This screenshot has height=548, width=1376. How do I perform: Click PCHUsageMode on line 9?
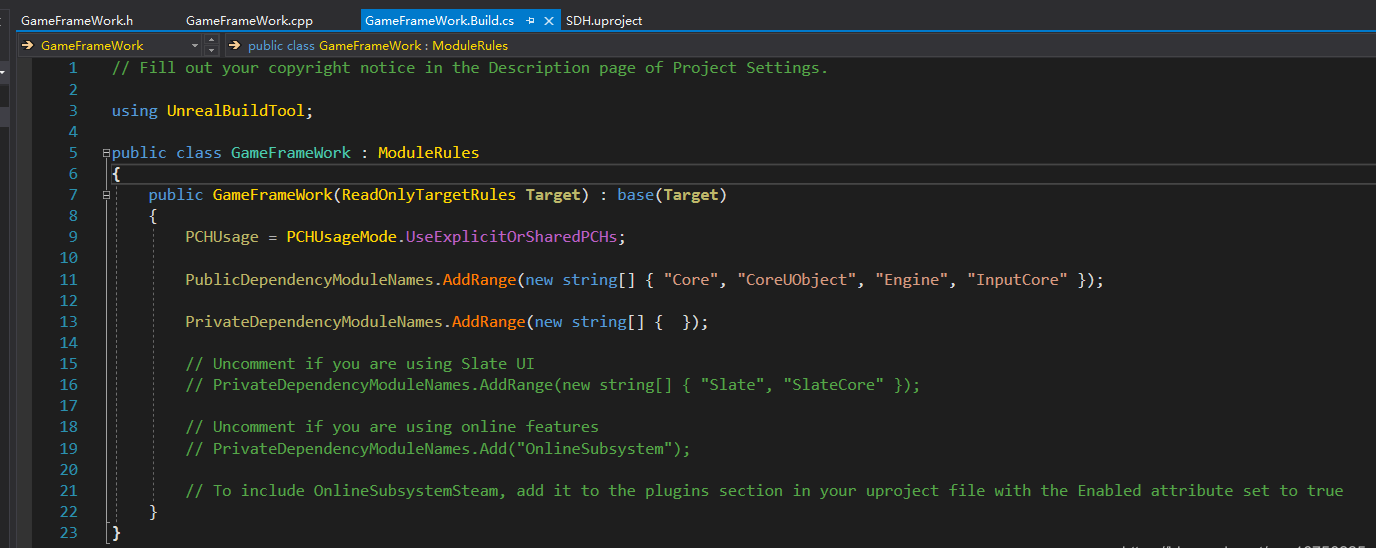pos(343,237)
